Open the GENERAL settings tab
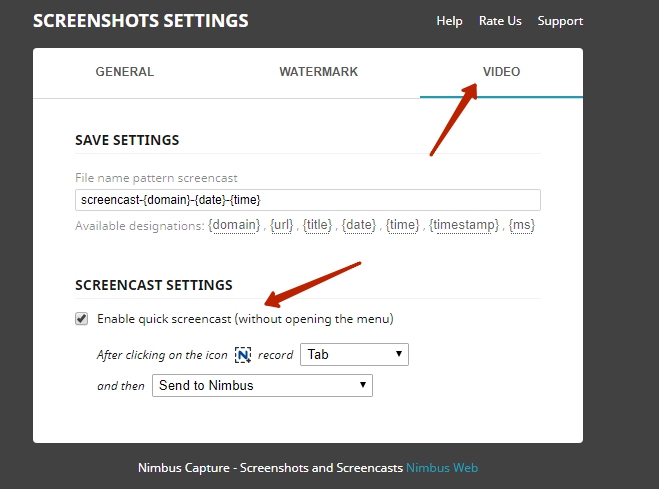This screenshot has height=489, width=659. [124, 72]
